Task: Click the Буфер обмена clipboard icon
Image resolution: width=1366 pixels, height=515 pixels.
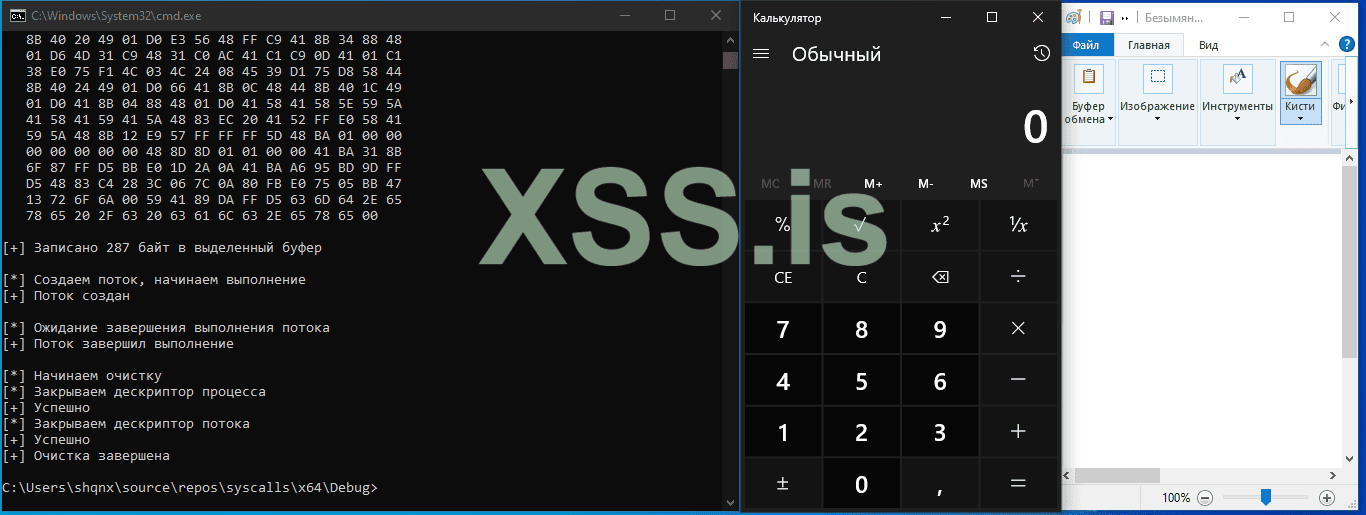Action: [x=1088, y=78]
